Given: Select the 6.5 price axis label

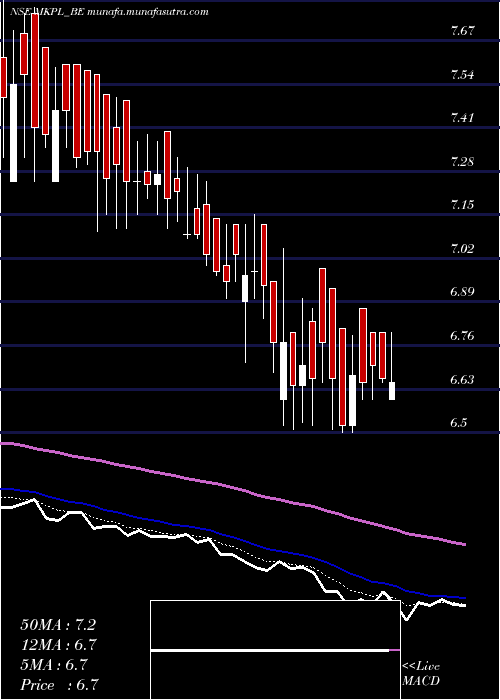Looking at the screenshot, I should click(x=459, y=423).
